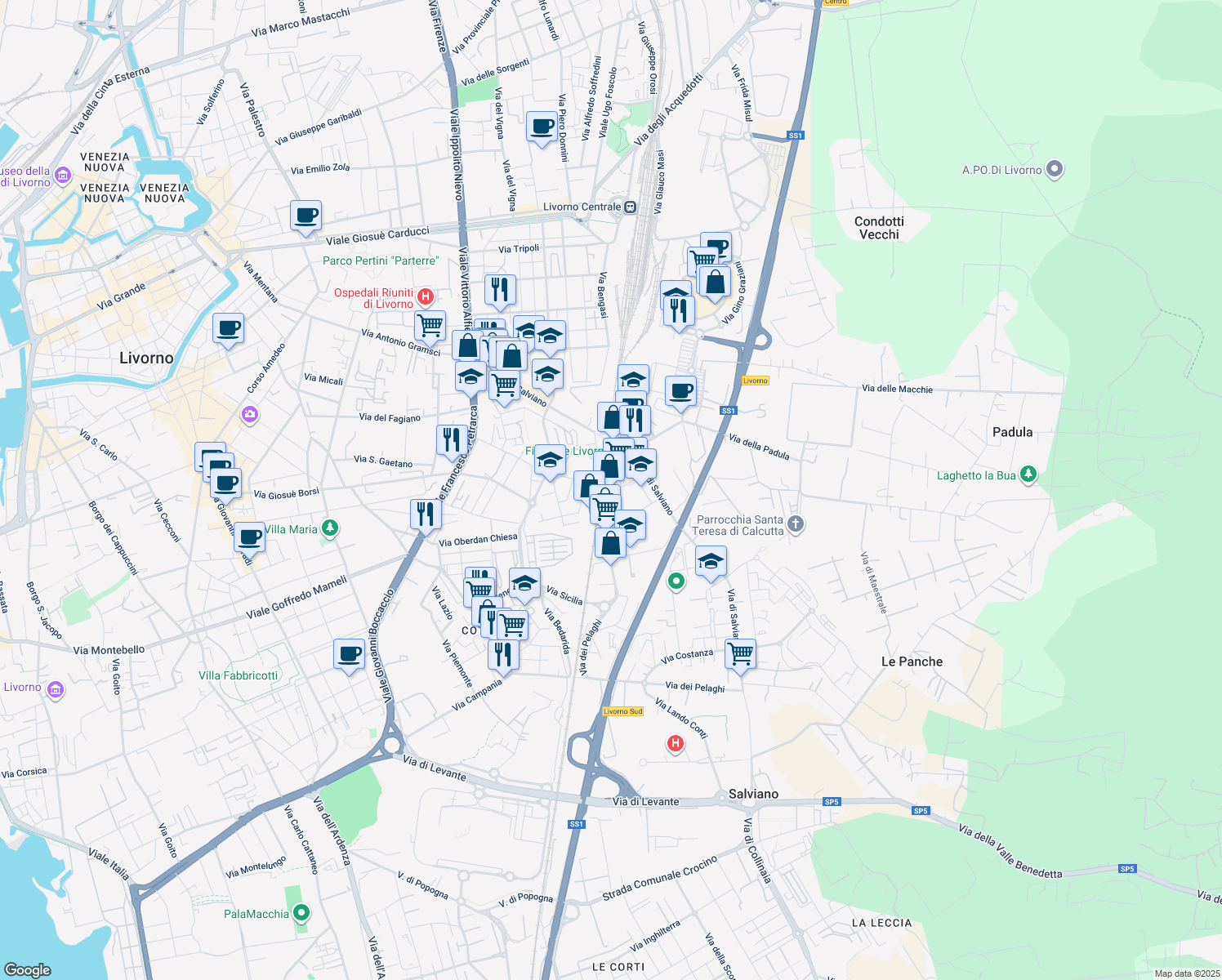Open the red hospital icon near Via Lando Conti
The height and width of the screenshot is (980, 1222).
[675, 743]
